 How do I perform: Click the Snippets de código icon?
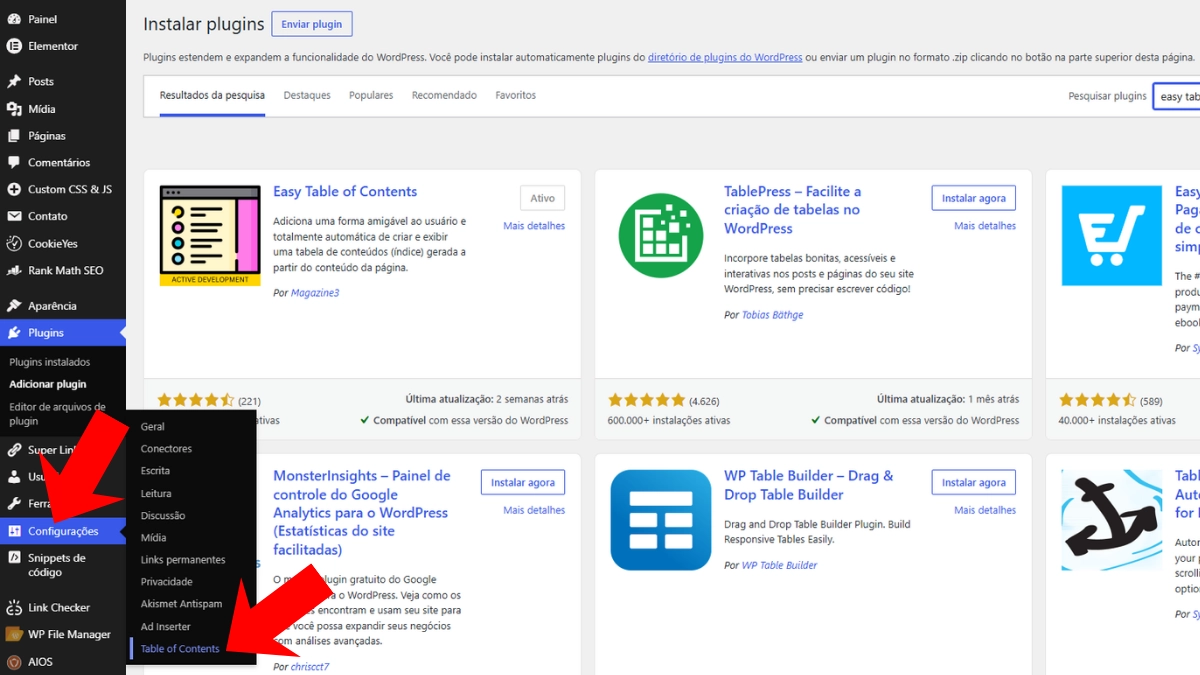[14, 558]
